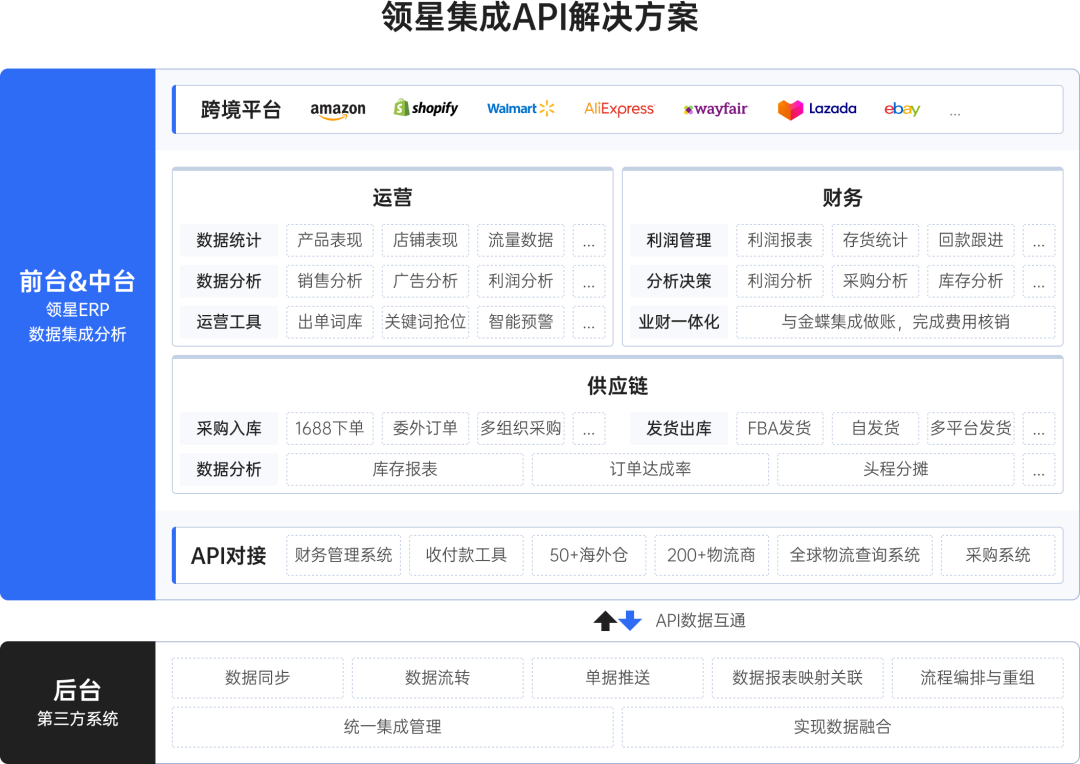Open the 1688下单 item
This screenshot has height=764, width=1080.
click(330, 428)
